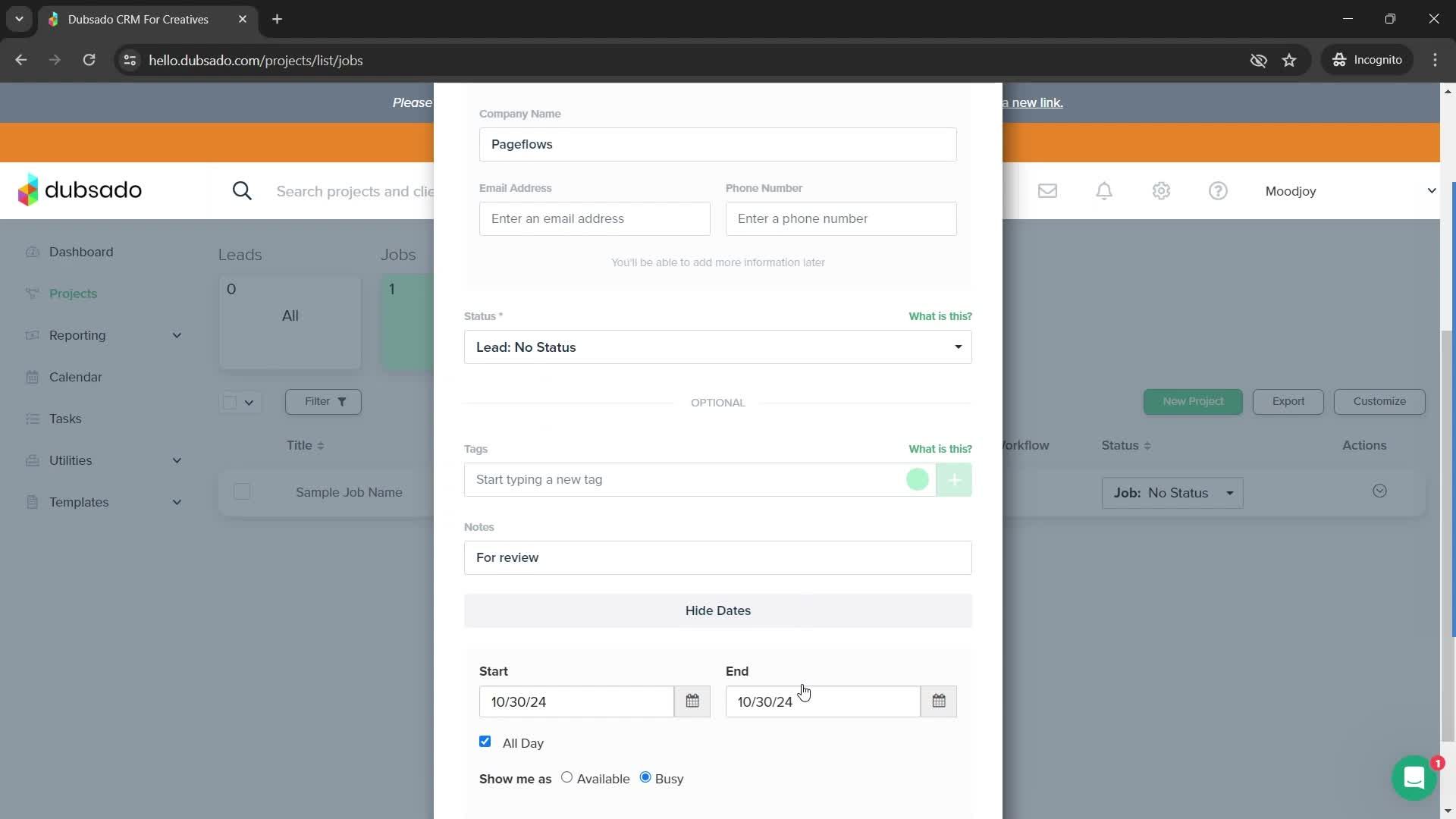Open Calendar page
The width and height of the screenshot is (1456, 819).
(x=75, y=377)
